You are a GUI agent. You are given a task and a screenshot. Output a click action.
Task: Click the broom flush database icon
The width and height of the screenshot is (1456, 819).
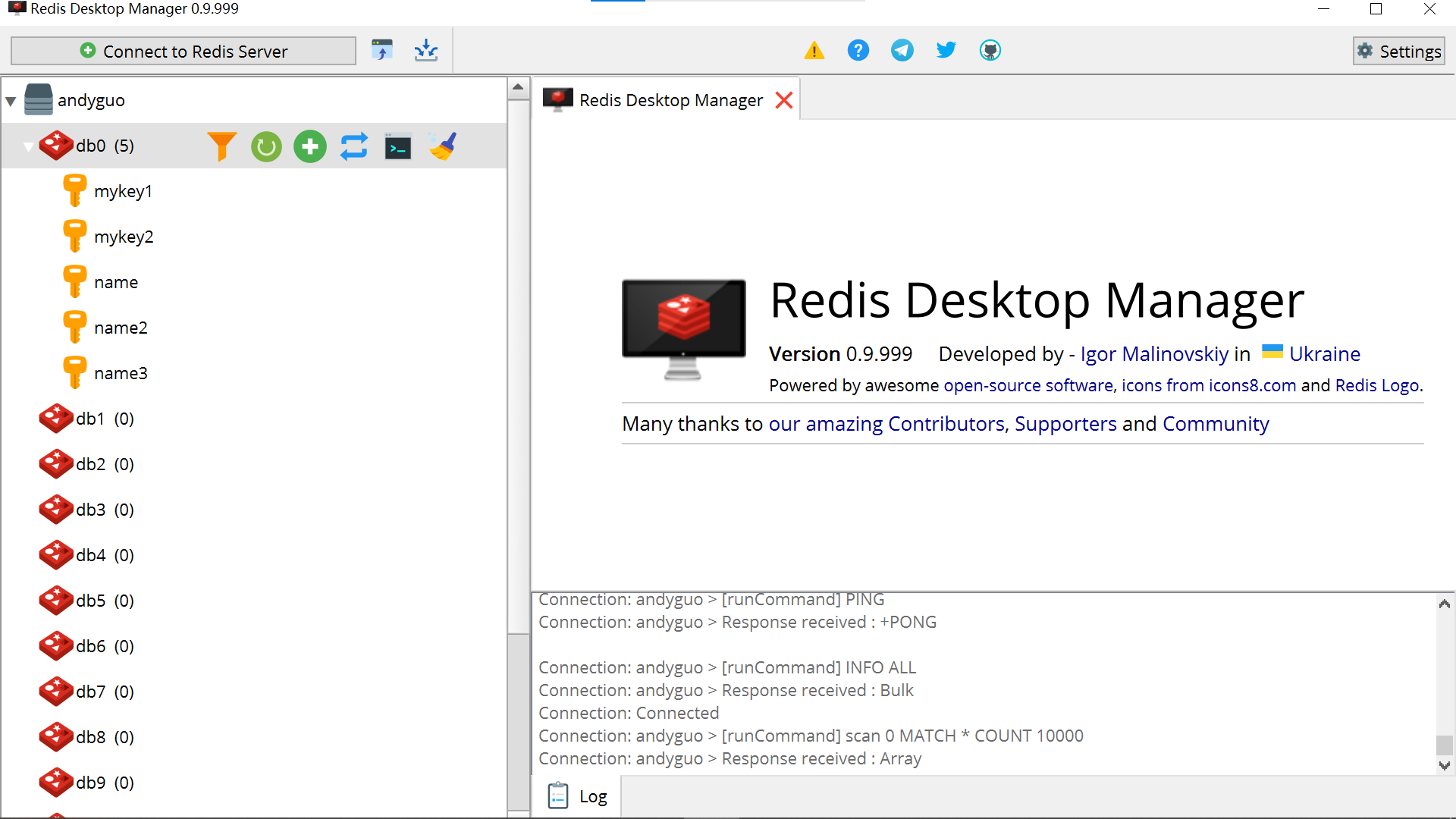tap(443, 146)
